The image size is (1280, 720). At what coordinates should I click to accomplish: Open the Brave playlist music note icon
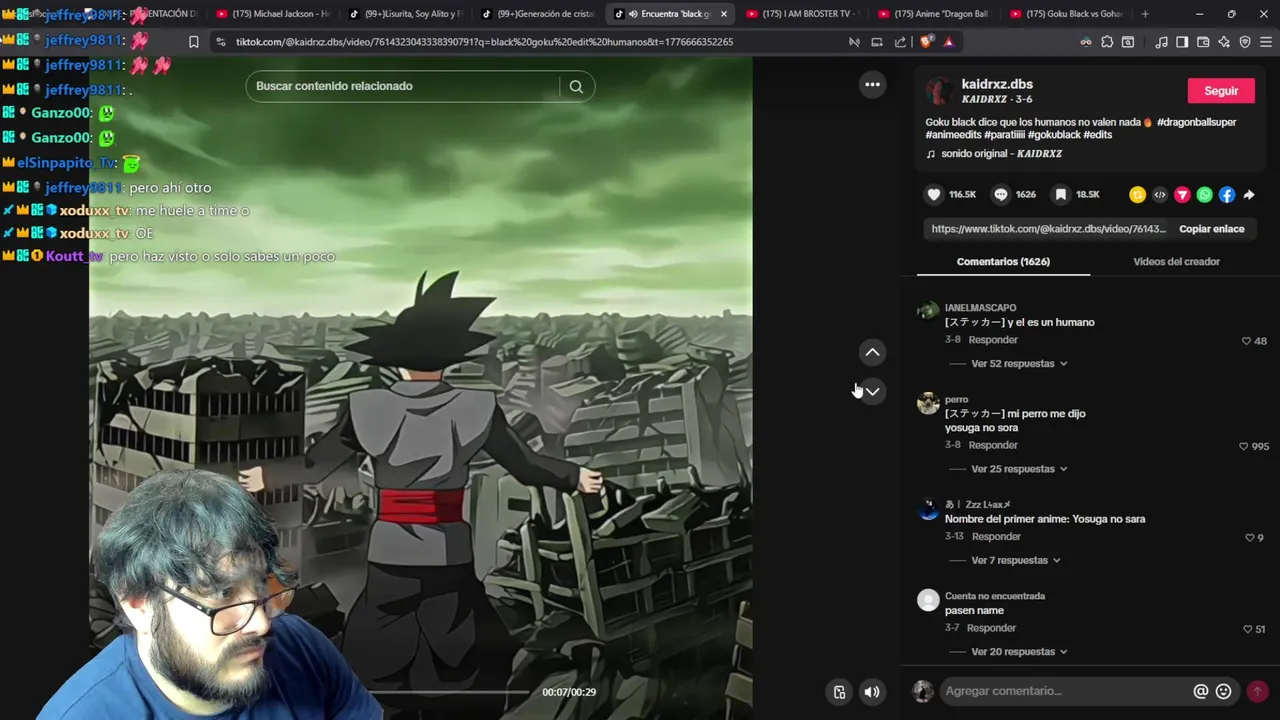1161,42
